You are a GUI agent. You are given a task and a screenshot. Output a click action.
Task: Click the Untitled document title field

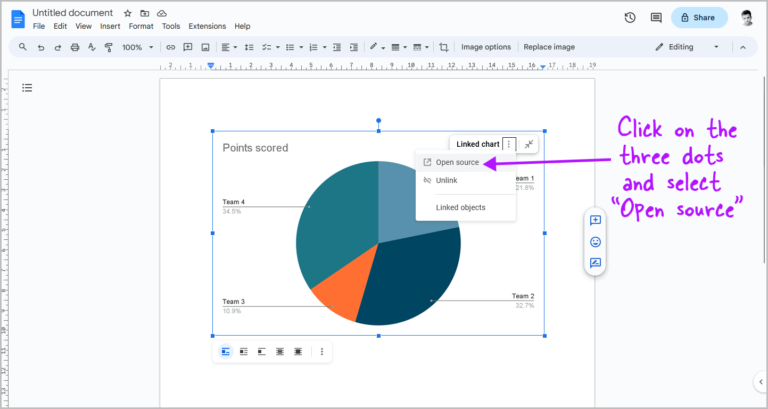click(x=72, y=13)
